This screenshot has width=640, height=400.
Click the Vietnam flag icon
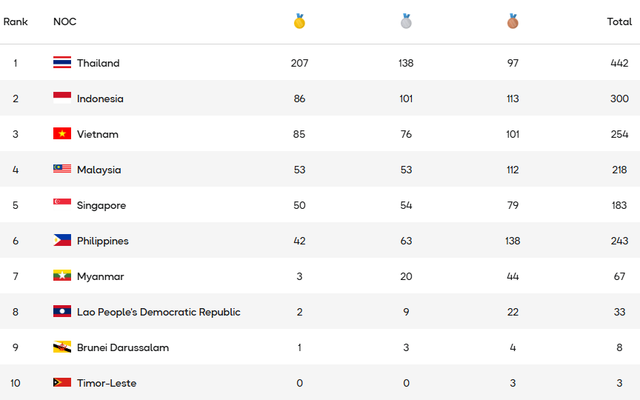62,134
